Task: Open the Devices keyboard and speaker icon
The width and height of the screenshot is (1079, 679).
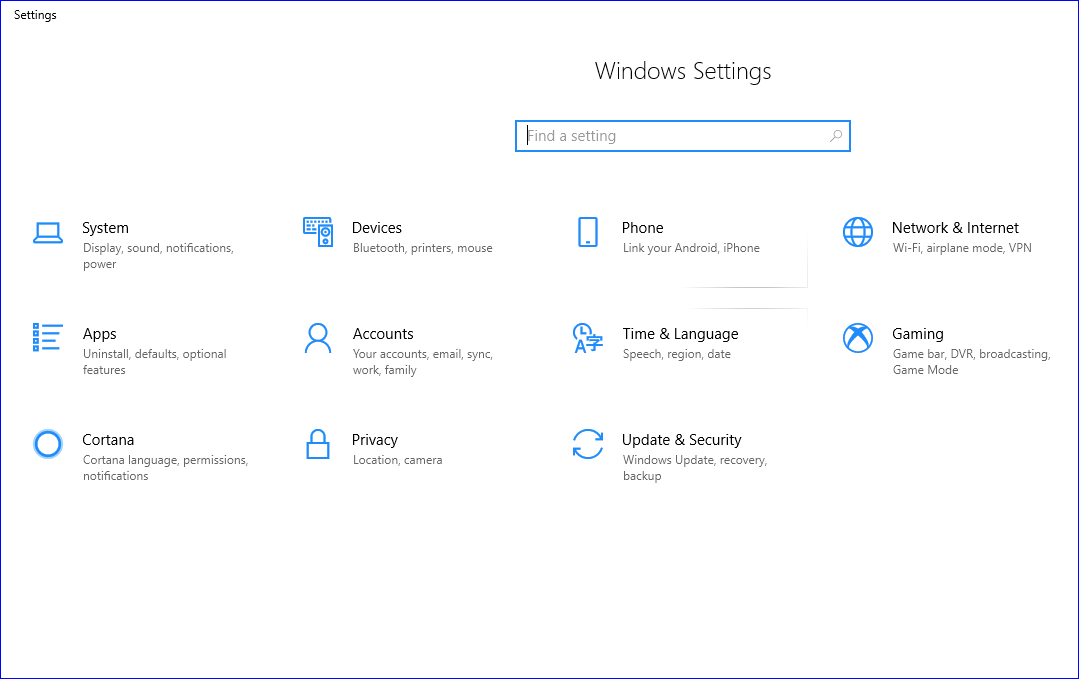Action: 318,232
